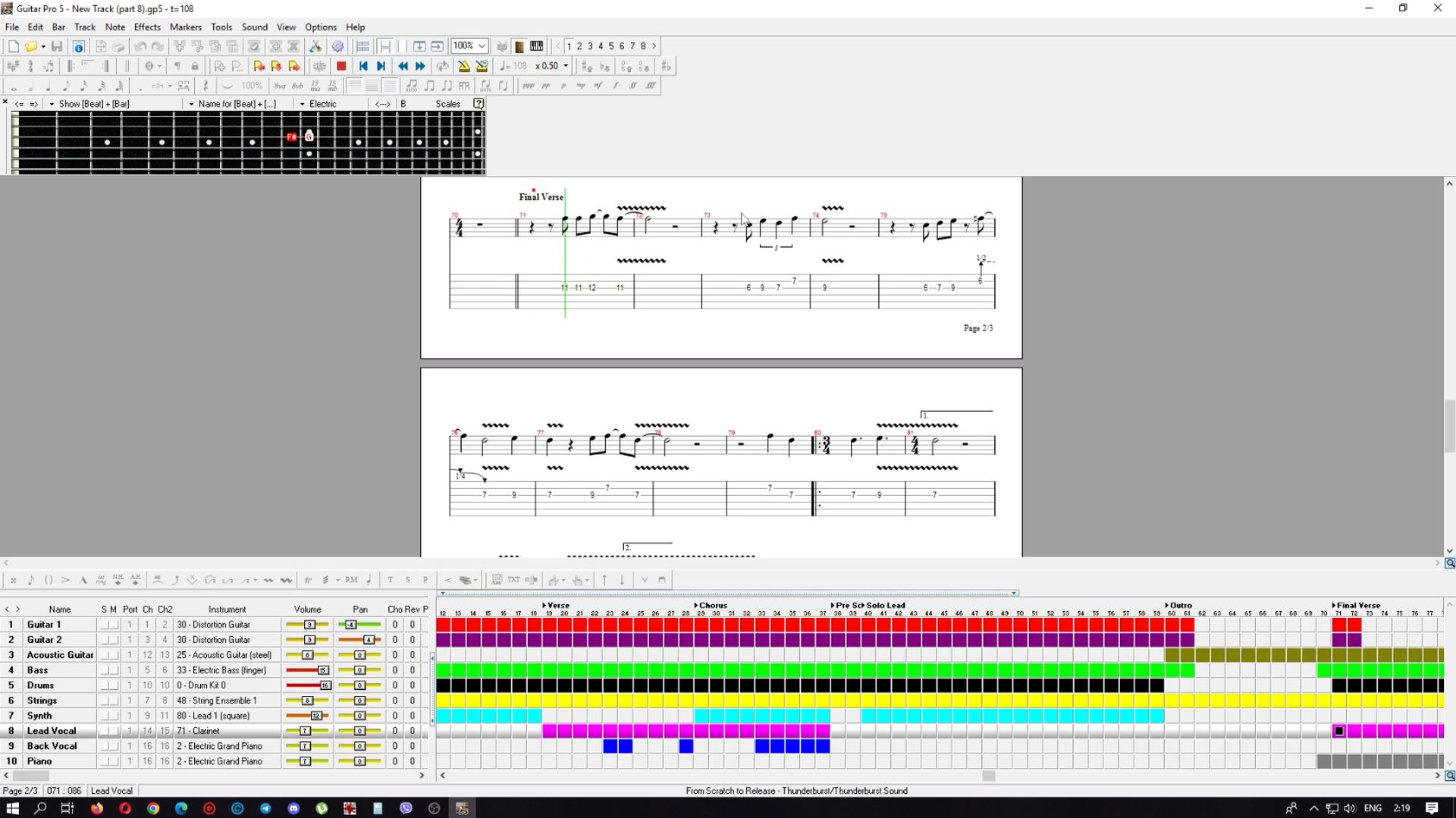Select the eighth note duration
This screenshot has height=818, width=1456.
tap(66, 86)
